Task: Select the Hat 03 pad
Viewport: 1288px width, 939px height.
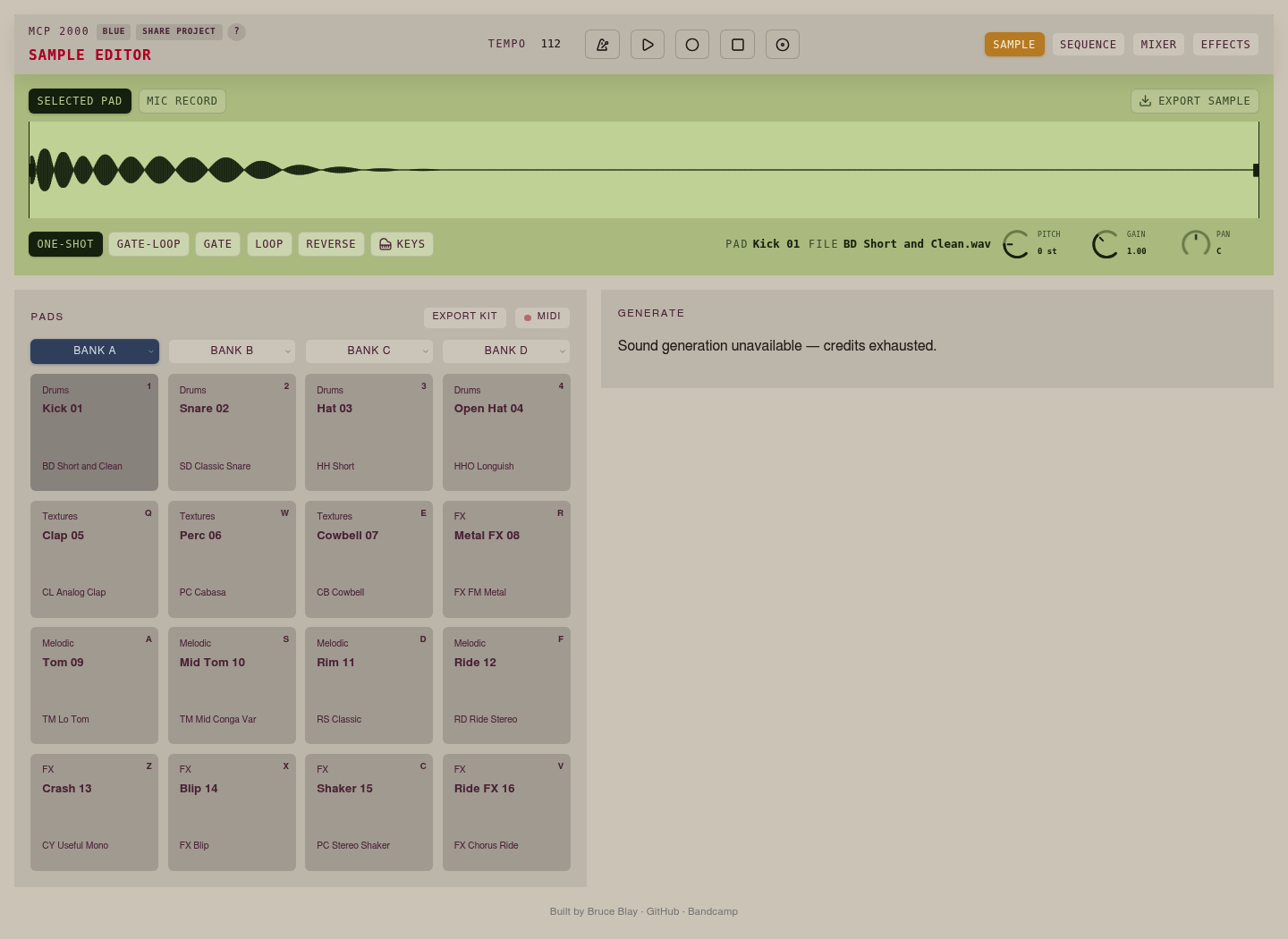Action: coord(369,433)
